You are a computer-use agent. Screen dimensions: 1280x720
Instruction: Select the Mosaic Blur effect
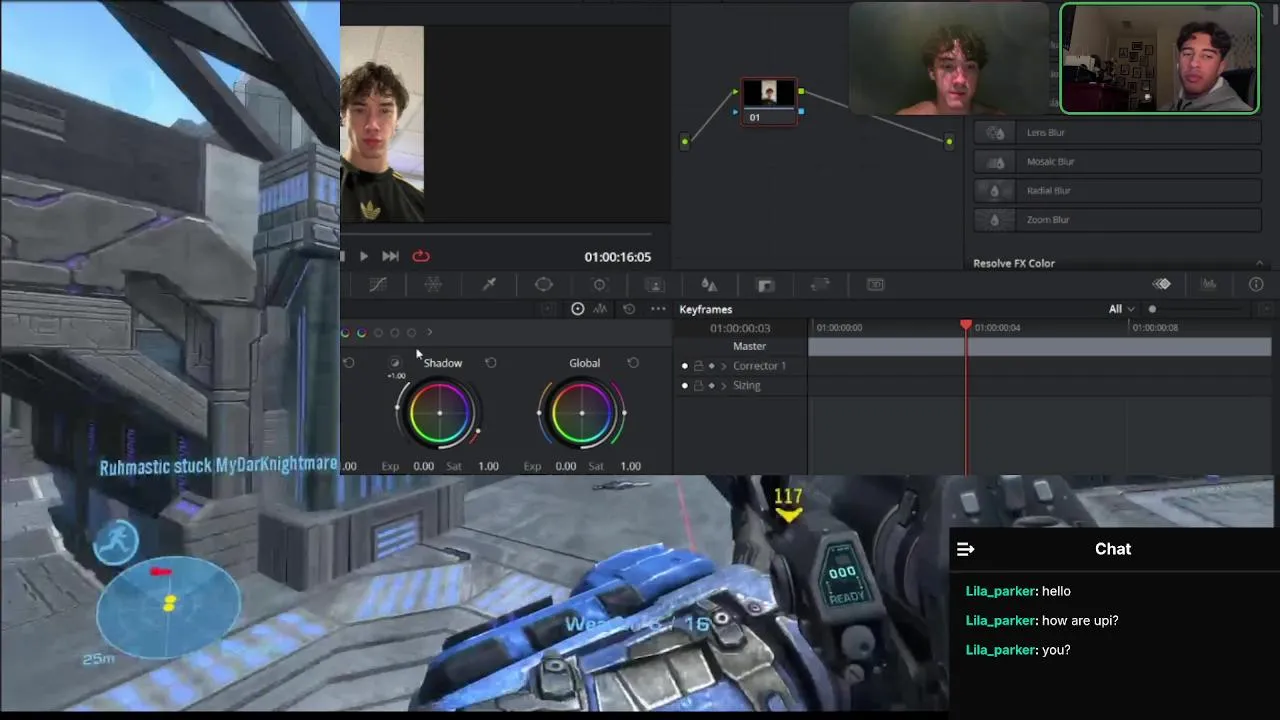(x=1118, y=161)
